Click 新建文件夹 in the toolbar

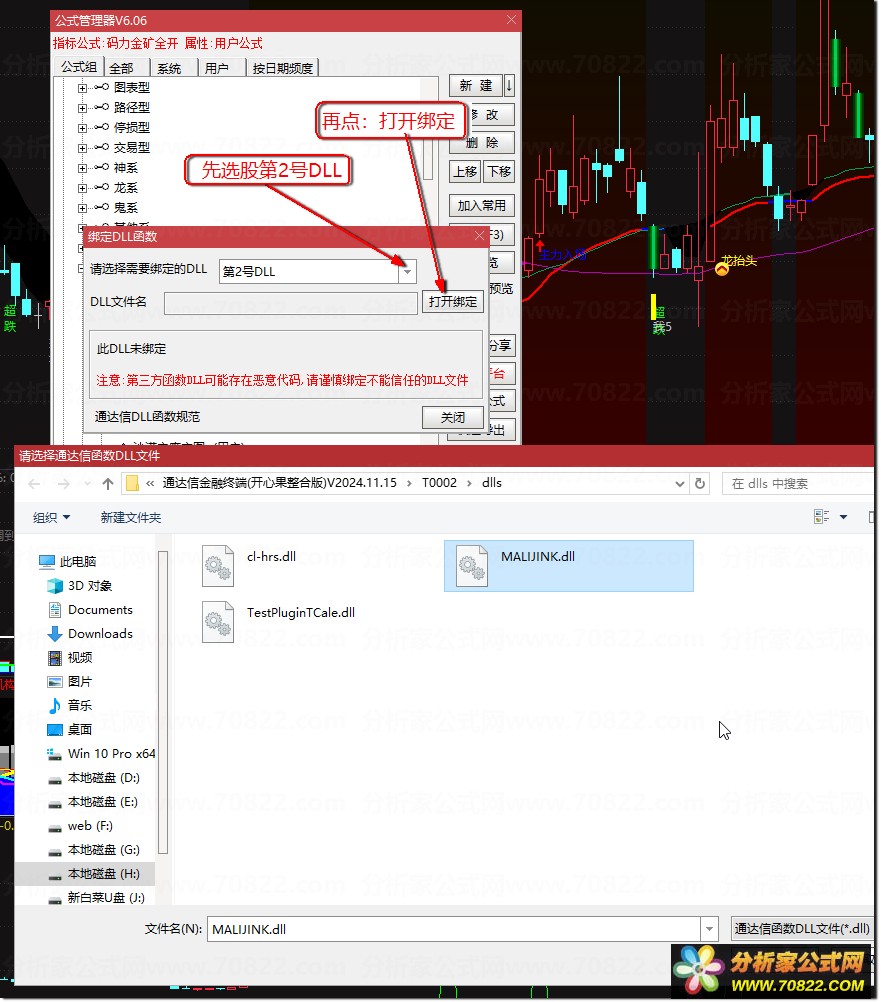(131, 518)
